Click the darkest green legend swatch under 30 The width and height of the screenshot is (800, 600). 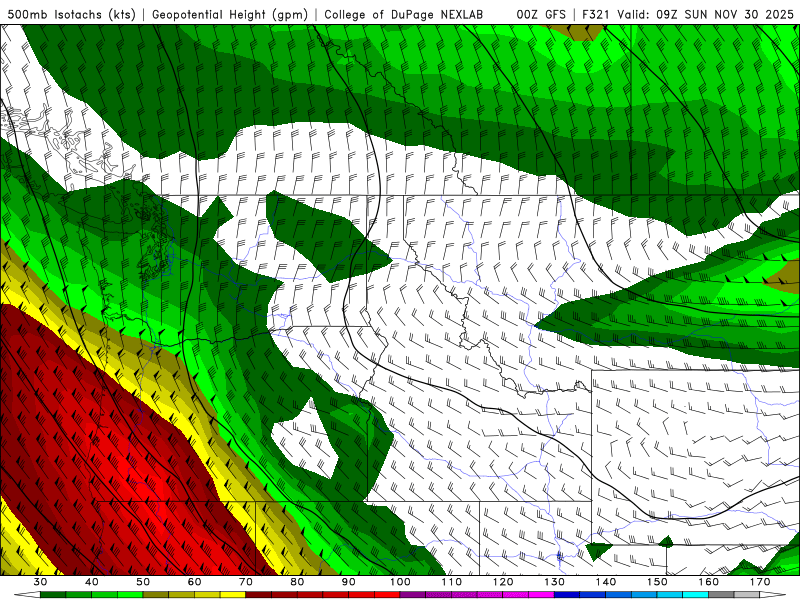53,594
